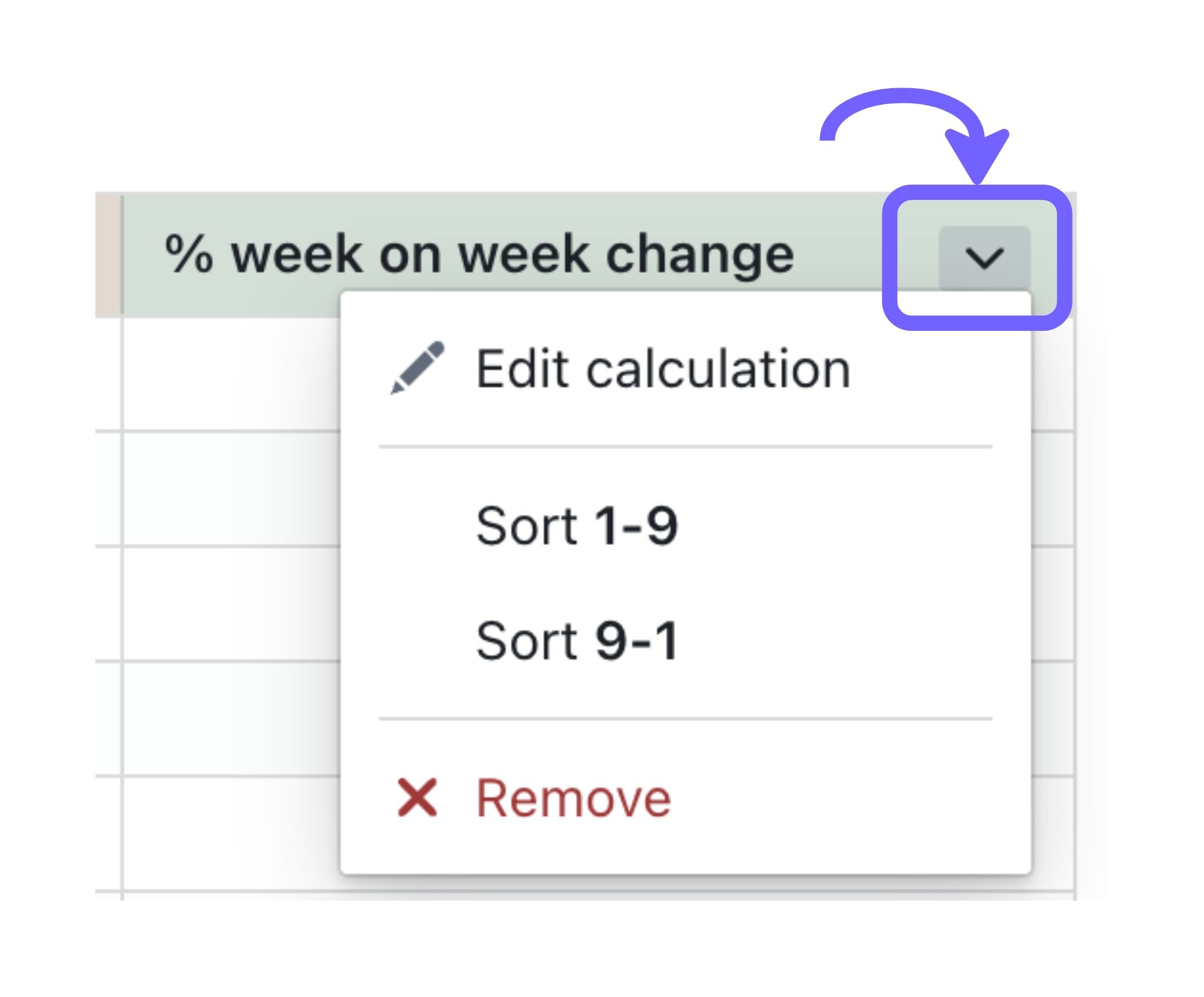Open the column header chevron dropdown
1204x997 pixels.
coord(984,257)
